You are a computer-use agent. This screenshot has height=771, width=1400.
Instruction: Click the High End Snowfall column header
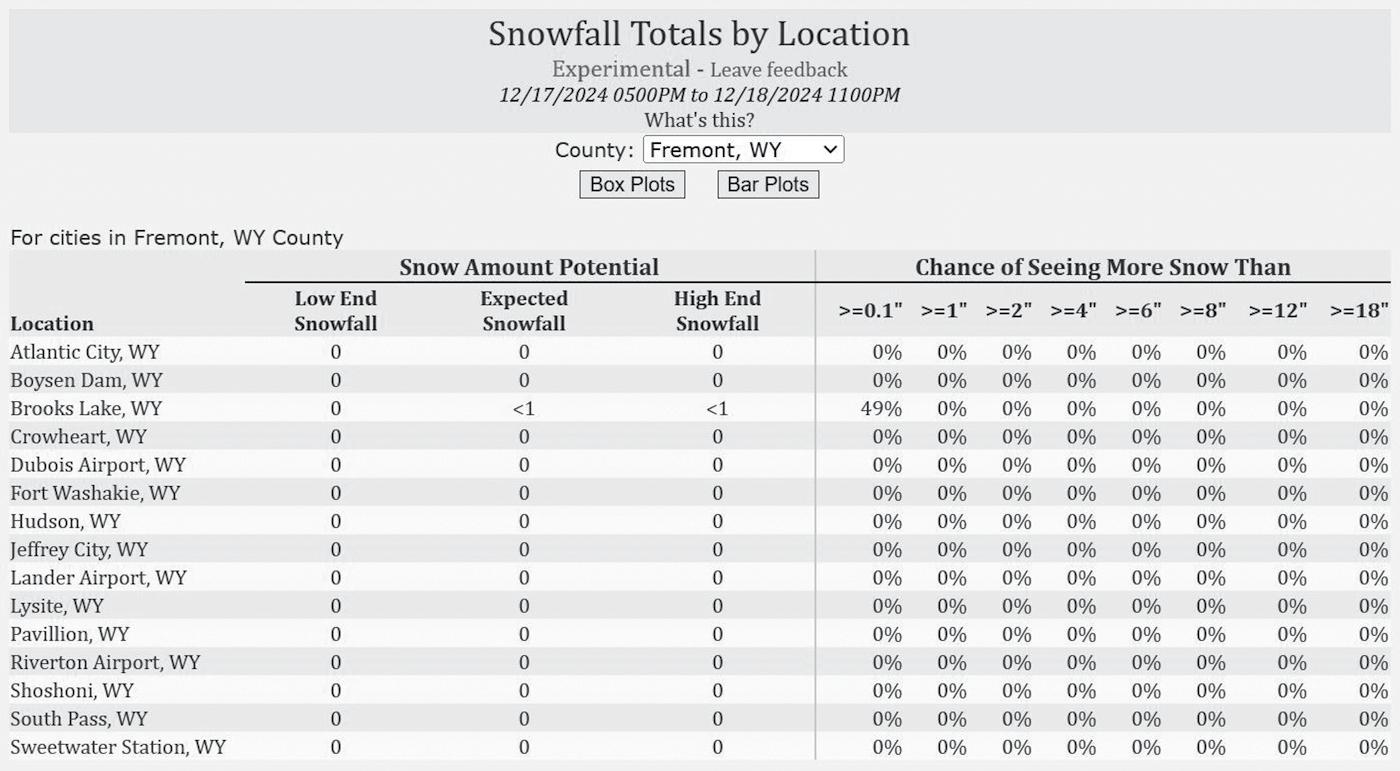point(717,311)
